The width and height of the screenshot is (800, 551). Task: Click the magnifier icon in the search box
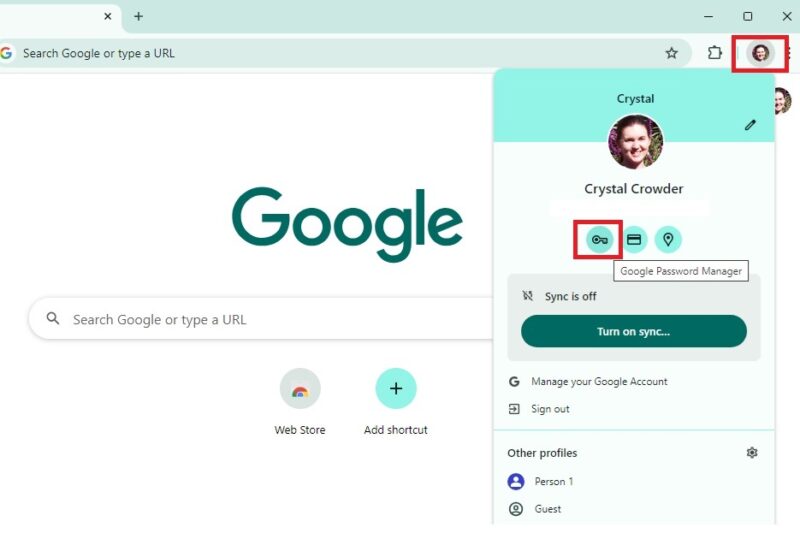[x=53, y=319]
